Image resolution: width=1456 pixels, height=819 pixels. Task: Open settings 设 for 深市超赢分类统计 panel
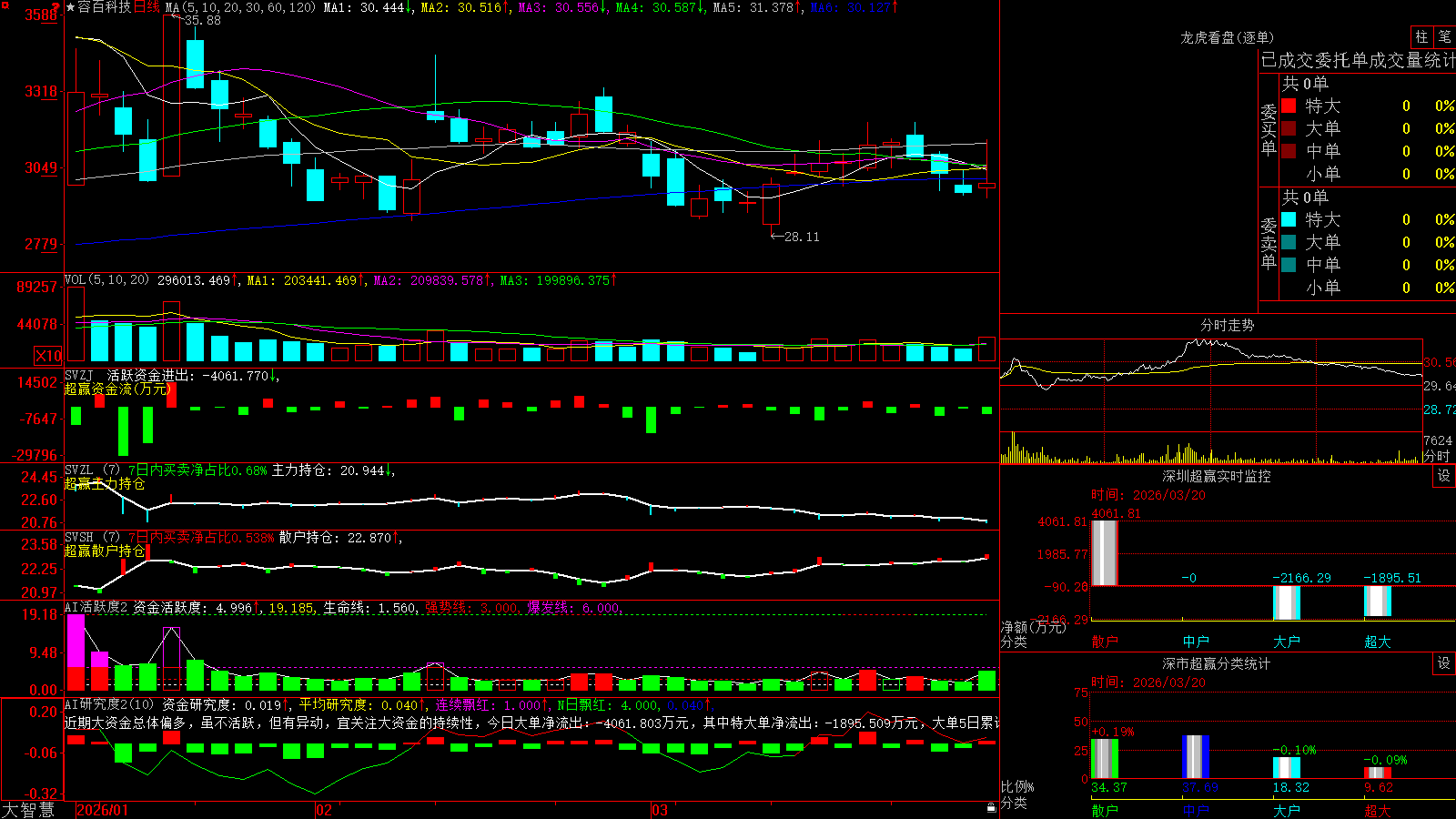[1443, 663]
